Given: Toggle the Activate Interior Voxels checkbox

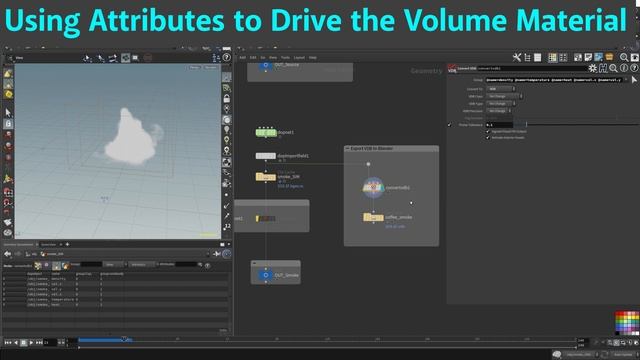Looking at the screenshot, I should pyautogui.click(x=488, y=138).
